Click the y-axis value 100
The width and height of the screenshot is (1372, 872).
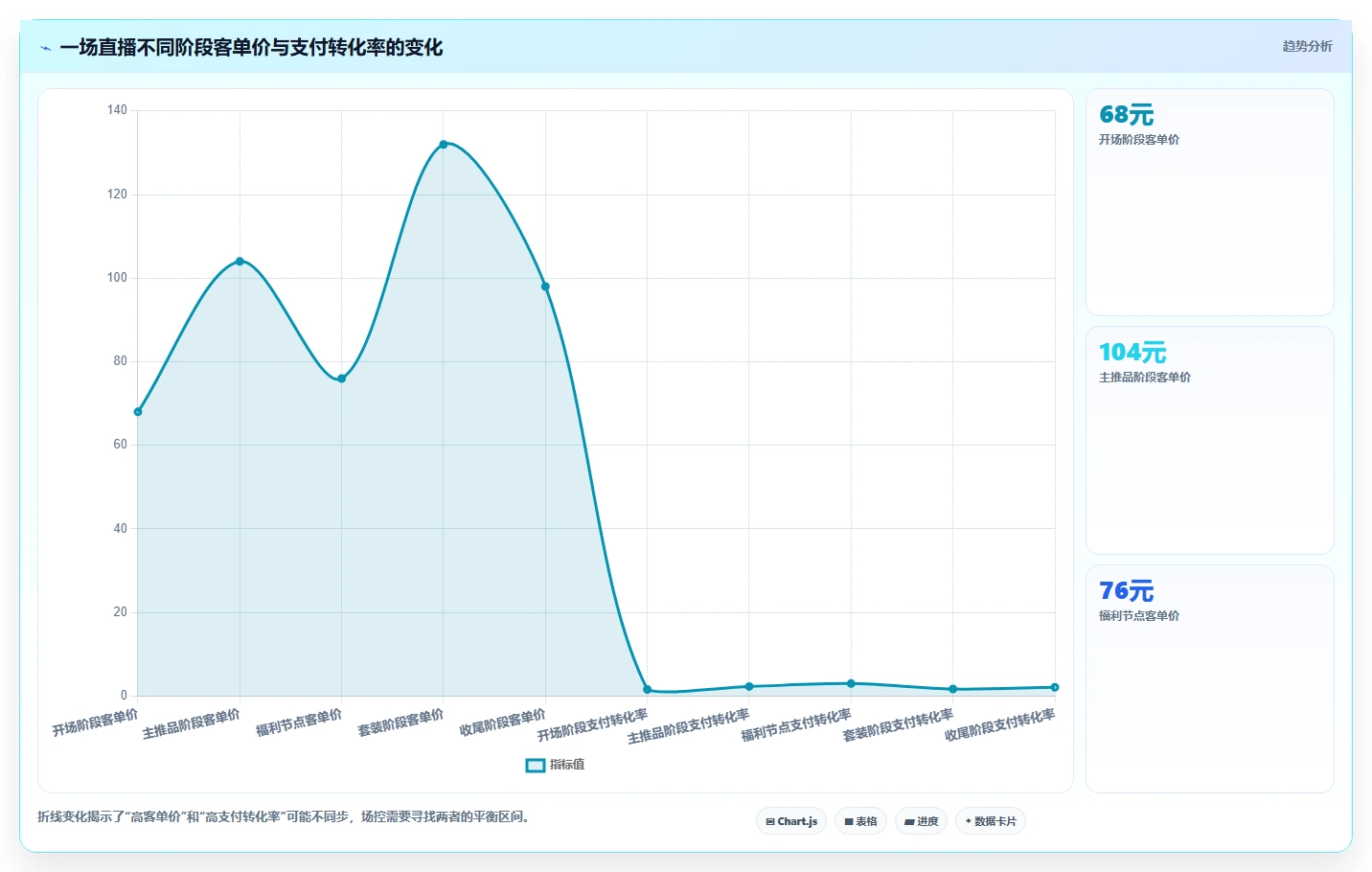pyautogui.click(x=117, y=278)
